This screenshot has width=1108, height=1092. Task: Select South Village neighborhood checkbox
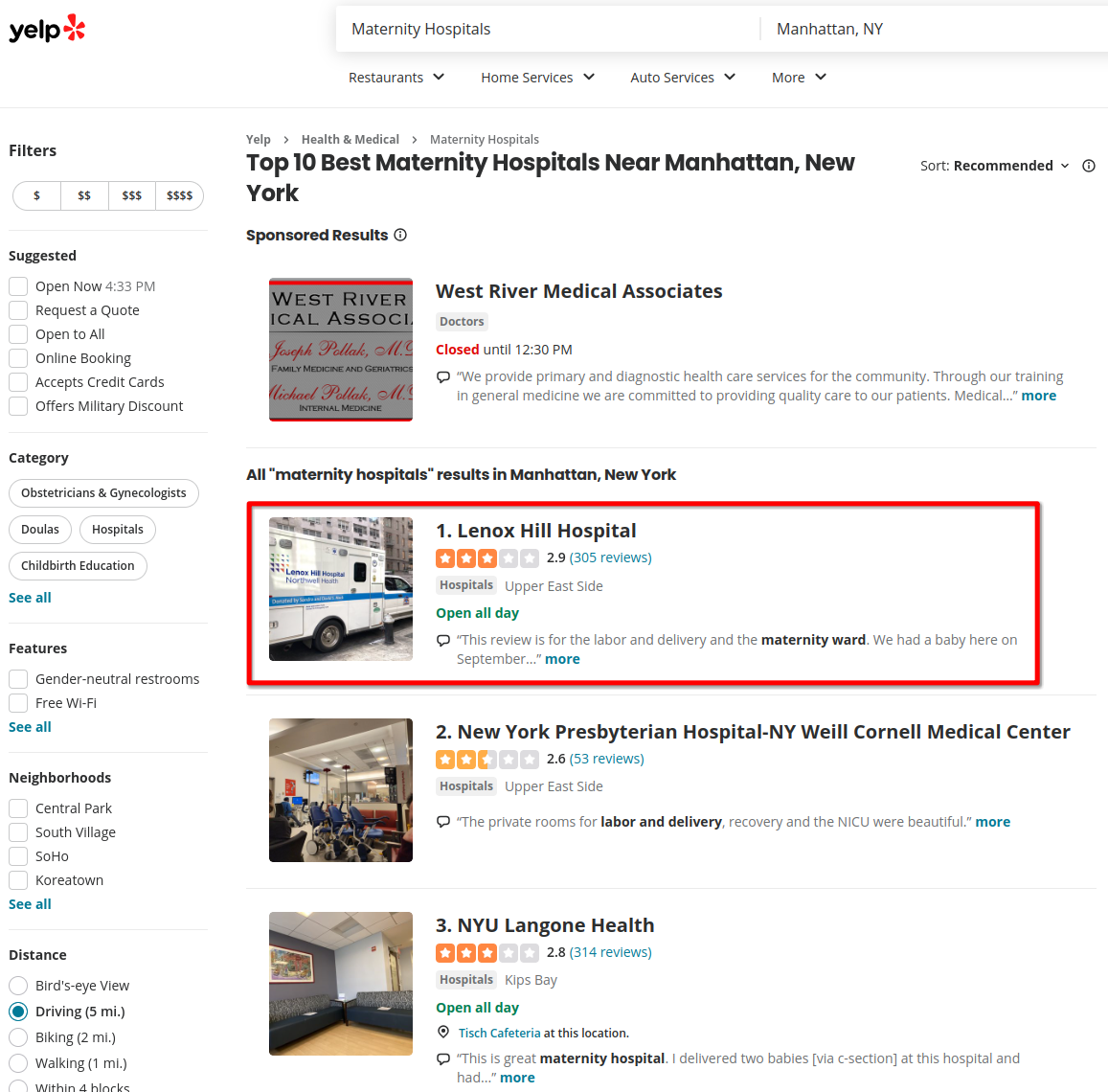18,832
